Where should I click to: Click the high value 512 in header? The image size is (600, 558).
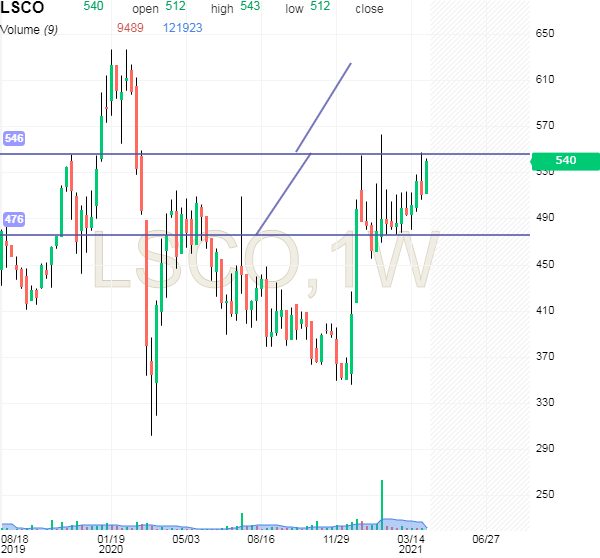pyautogui.click(x=176, y=6)
